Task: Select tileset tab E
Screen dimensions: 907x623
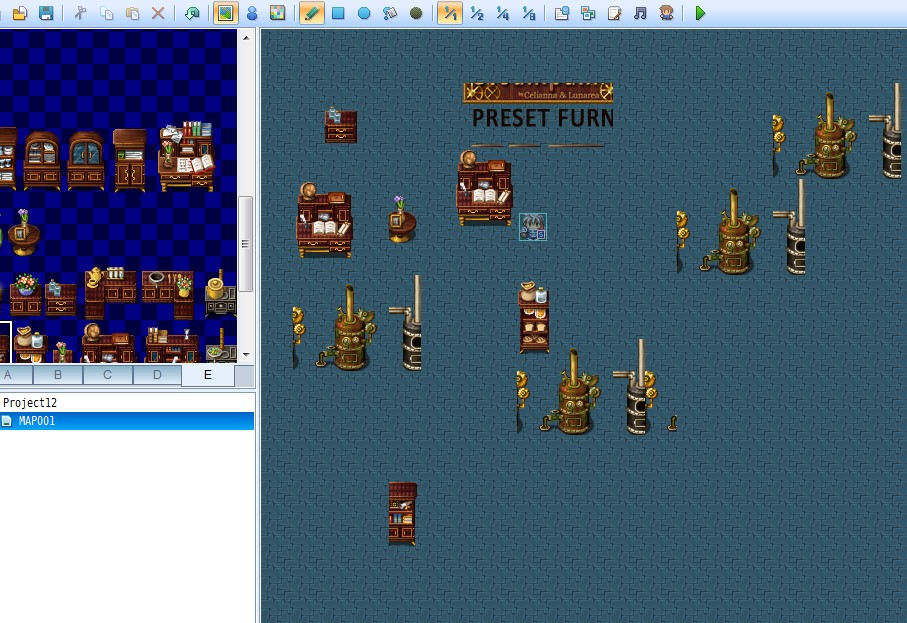Action: [208, 375]
